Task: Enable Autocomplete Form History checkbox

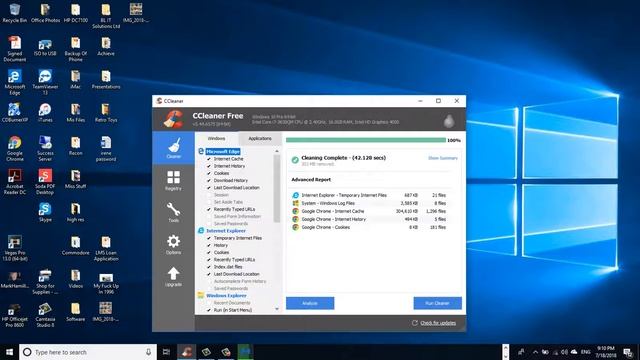Action: [209, 281]
